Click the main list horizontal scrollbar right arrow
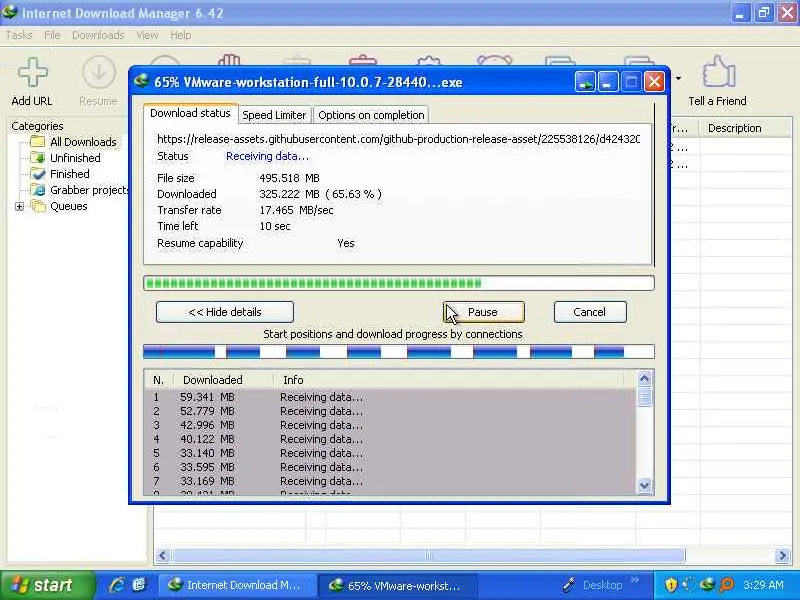 782,555
